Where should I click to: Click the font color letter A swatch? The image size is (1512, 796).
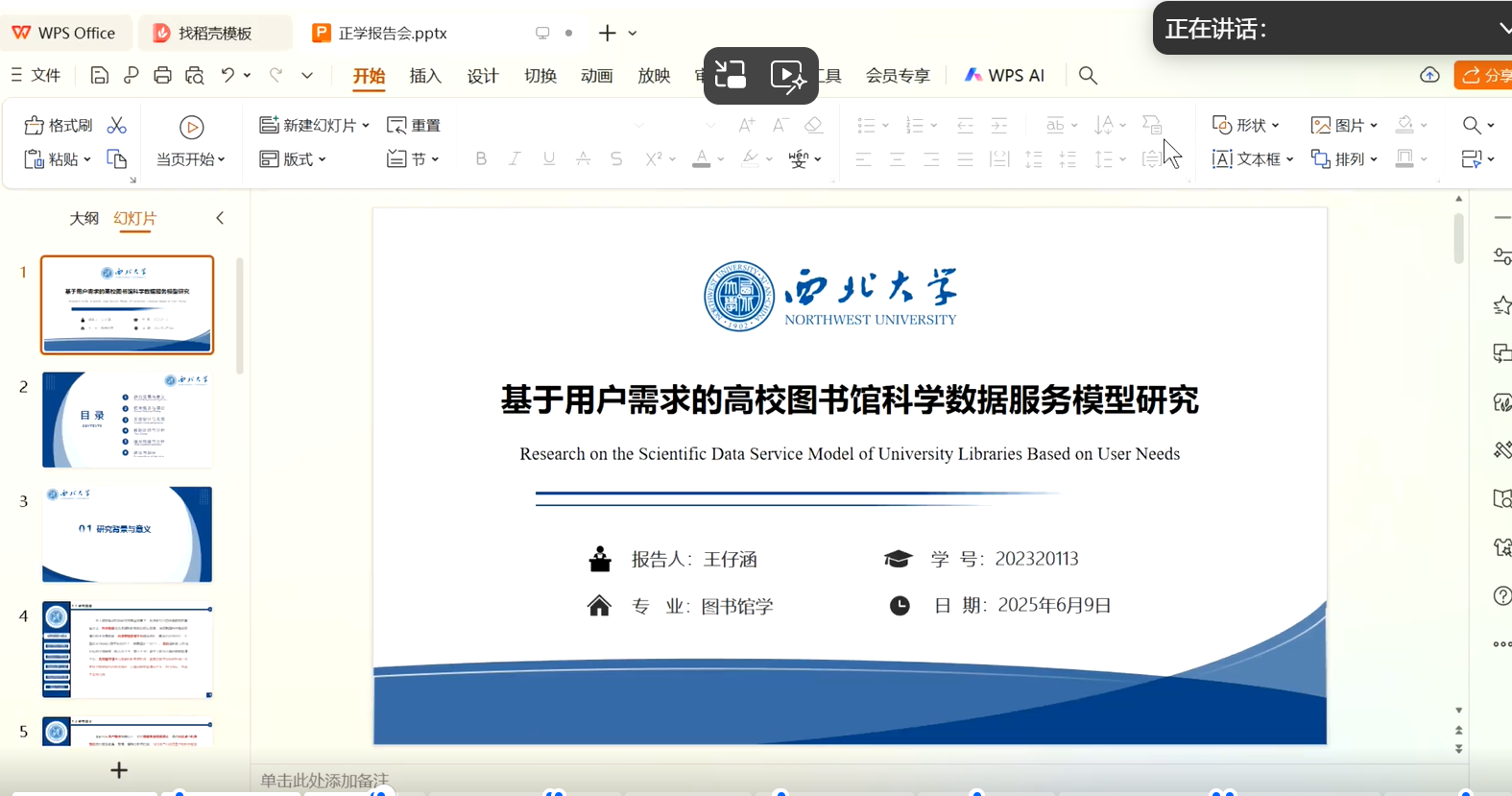click(702, 159)
